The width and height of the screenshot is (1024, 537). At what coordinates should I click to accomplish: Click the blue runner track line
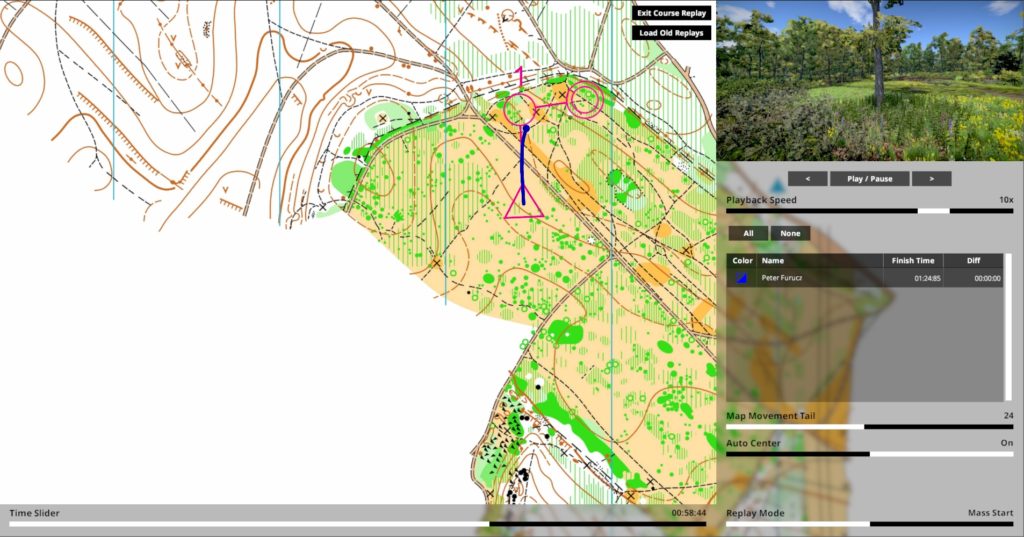click(x=523, y=163)
